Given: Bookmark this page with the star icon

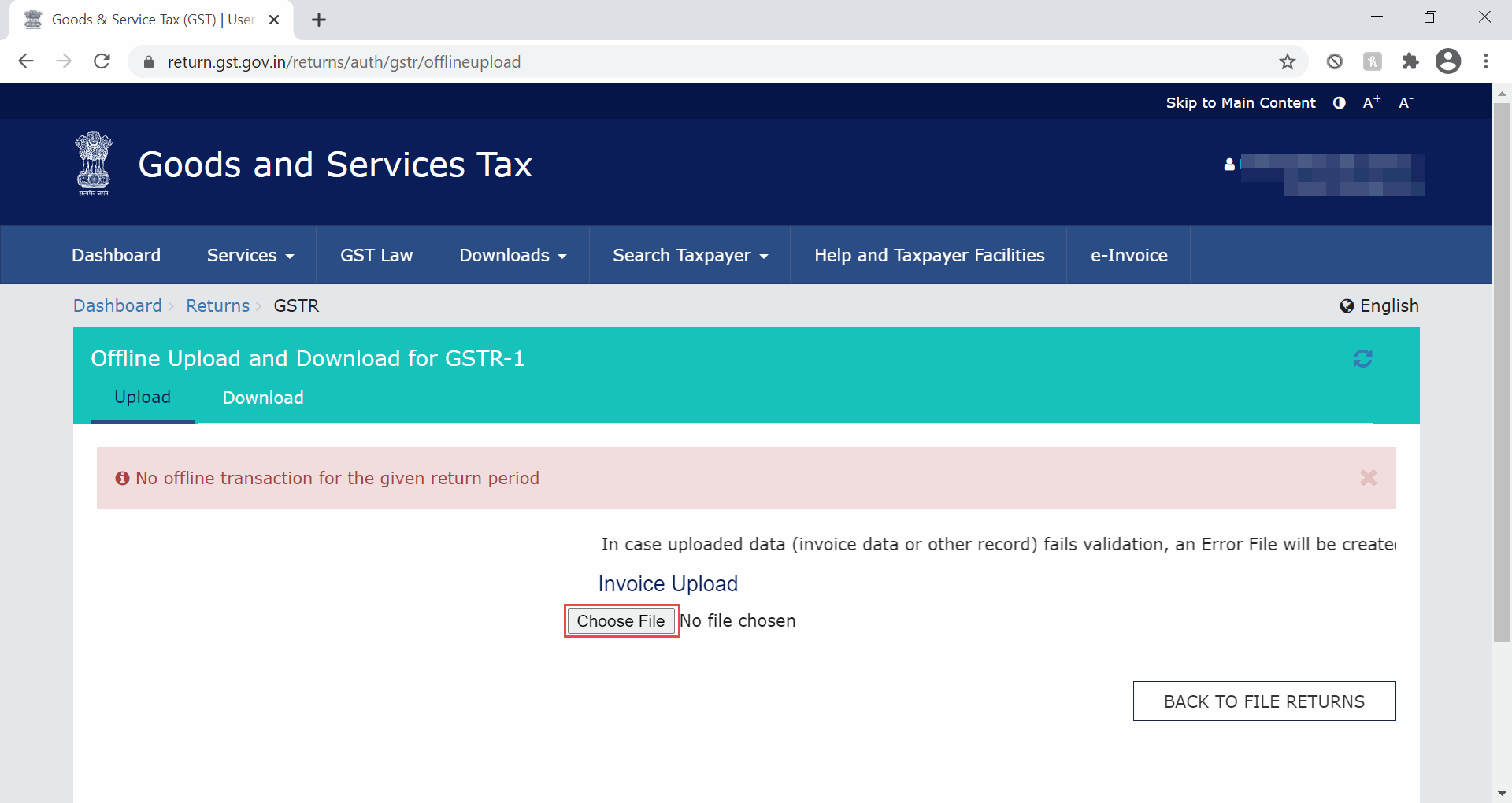Looking at the screenshot, I should pyautogui.click(x=1288, y=61).
